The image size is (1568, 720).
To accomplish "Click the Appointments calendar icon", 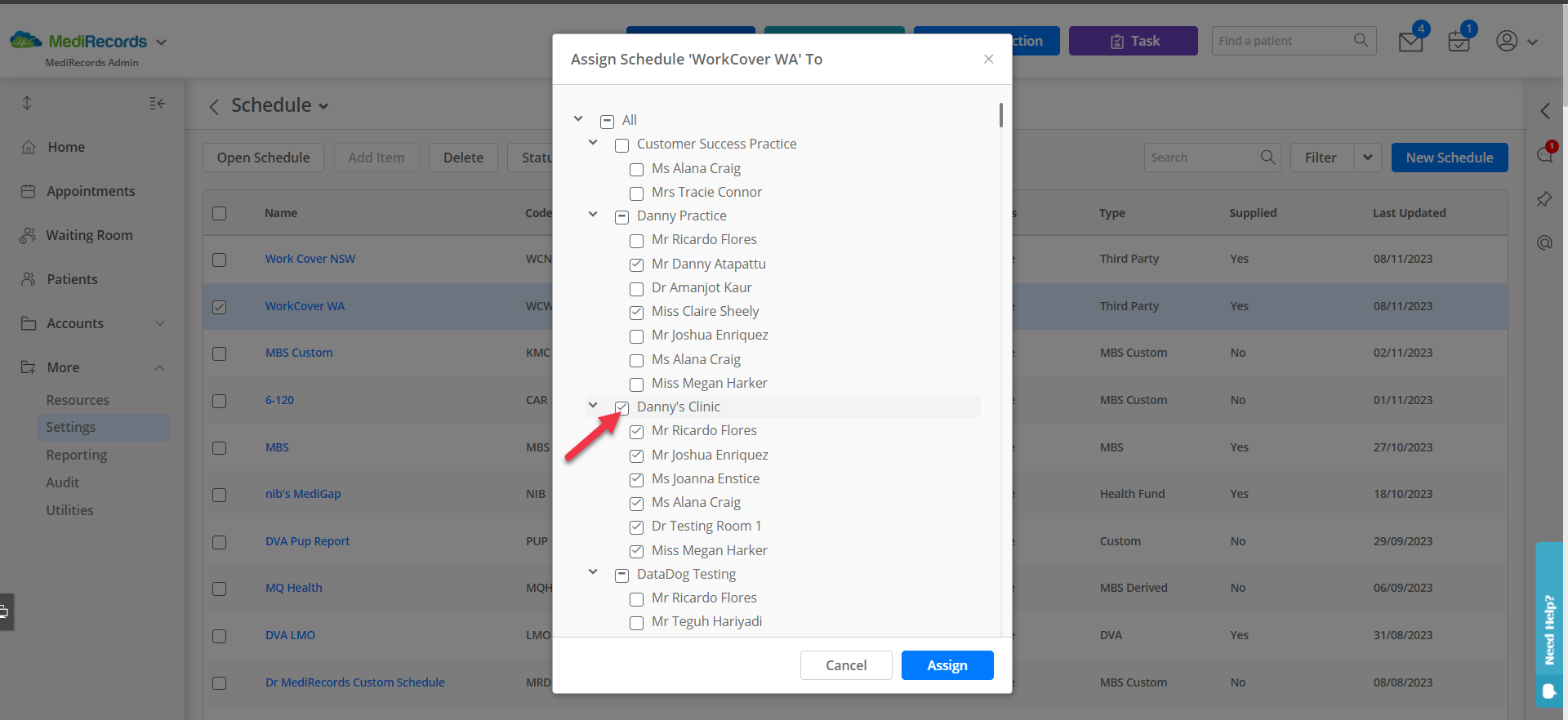I will pos(29,191).
